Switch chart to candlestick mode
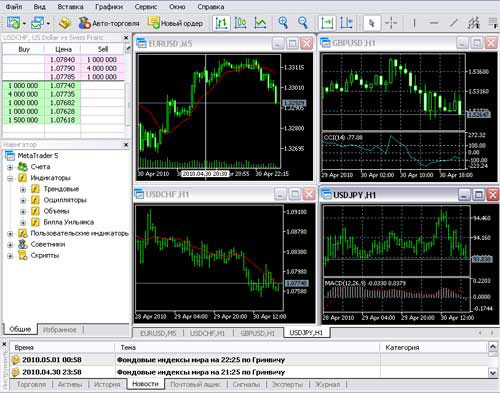The height and width of the screenshot is (393, 500). (x=240, y=23)
